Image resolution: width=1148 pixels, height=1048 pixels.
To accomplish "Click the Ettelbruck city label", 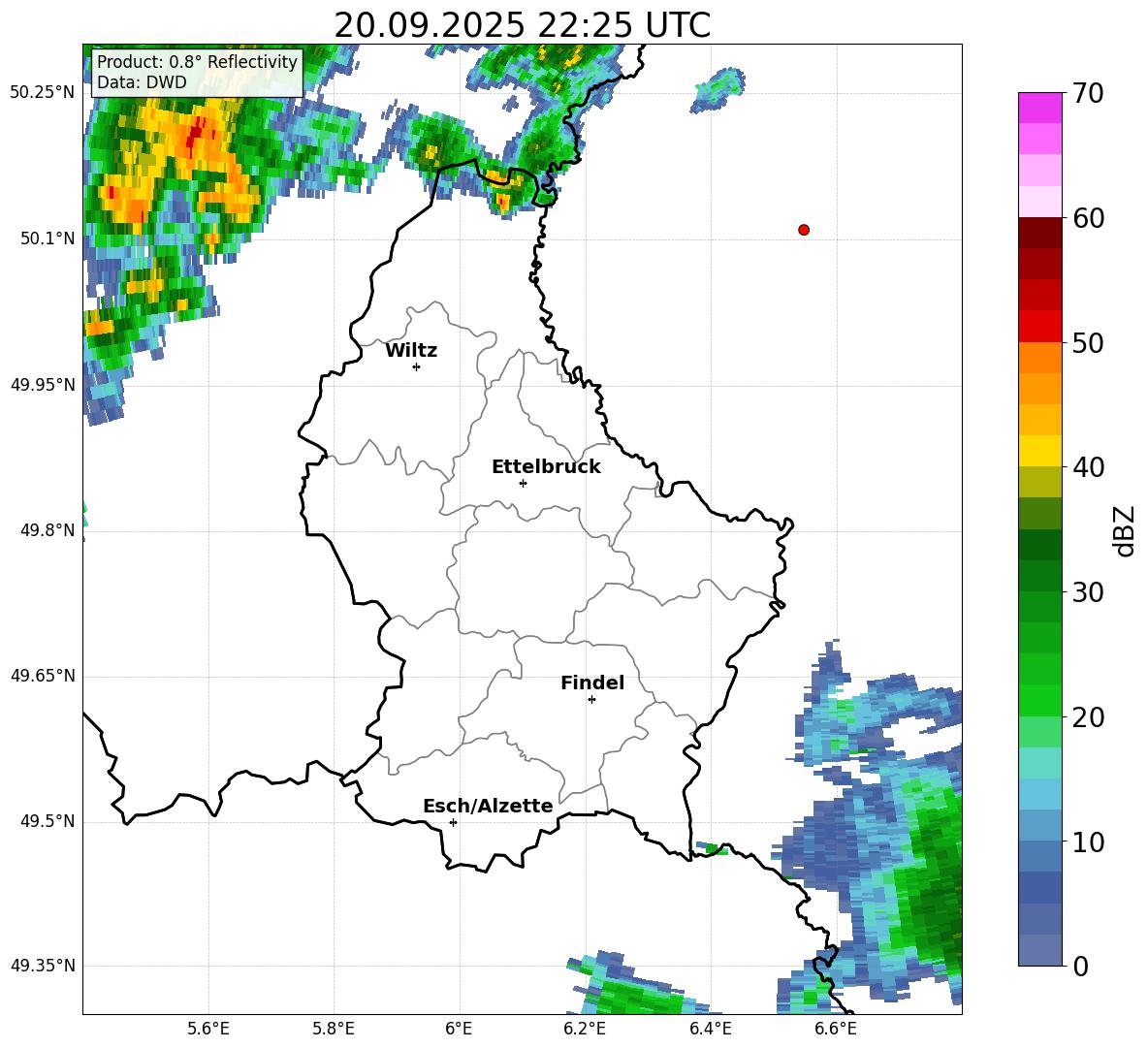I will [x=546, y=467].
